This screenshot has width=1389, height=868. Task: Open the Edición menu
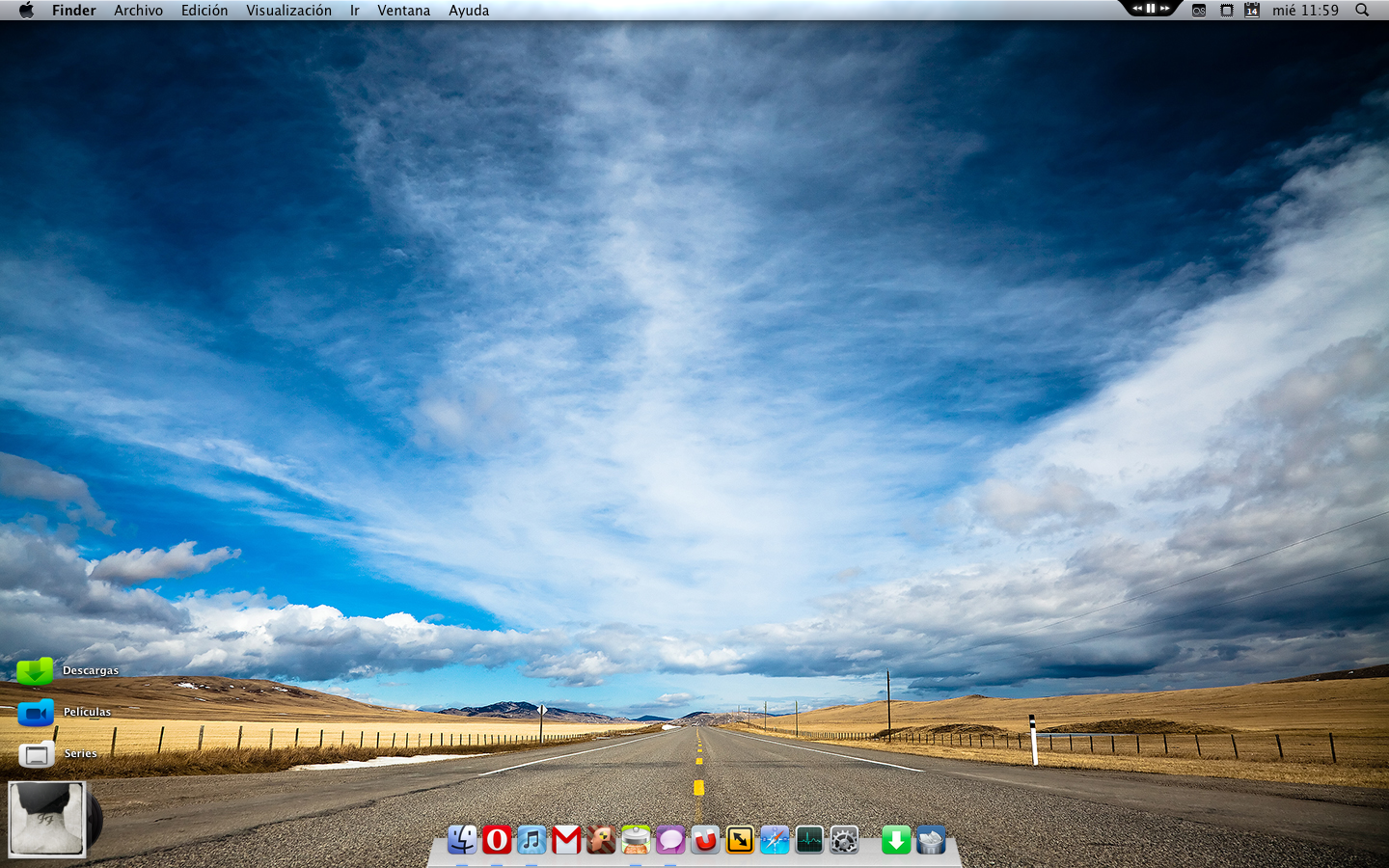pos(204,10)
